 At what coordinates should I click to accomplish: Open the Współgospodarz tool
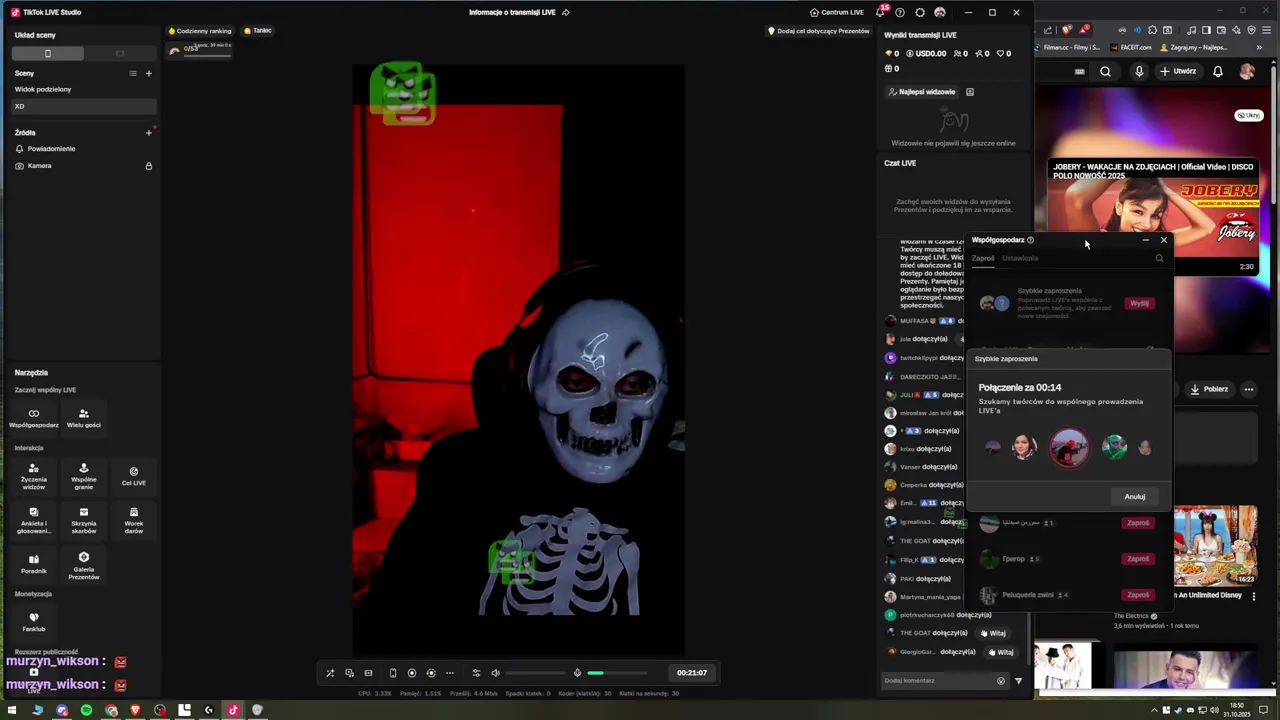pyautogui.click(x=34, y=418)
